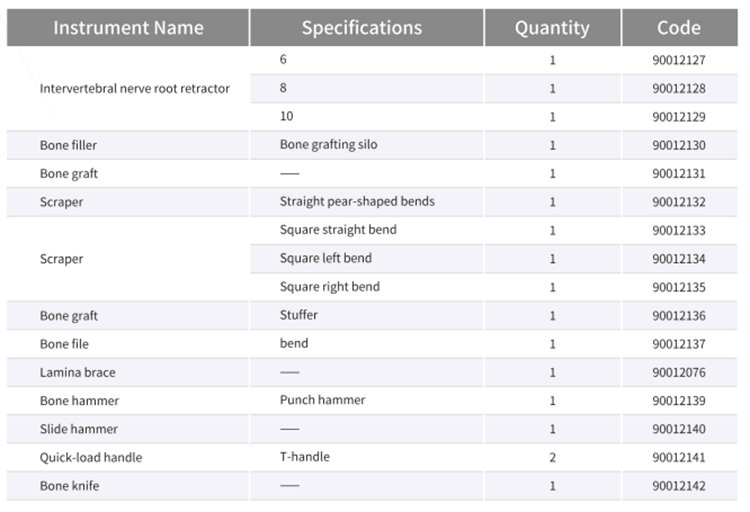Click the Bone knife row label

point(69,486)
